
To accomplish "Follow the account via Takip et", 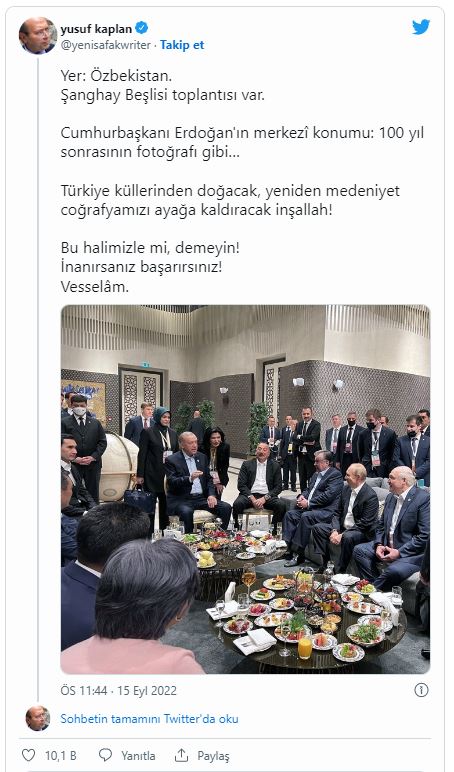I will 182,45.
